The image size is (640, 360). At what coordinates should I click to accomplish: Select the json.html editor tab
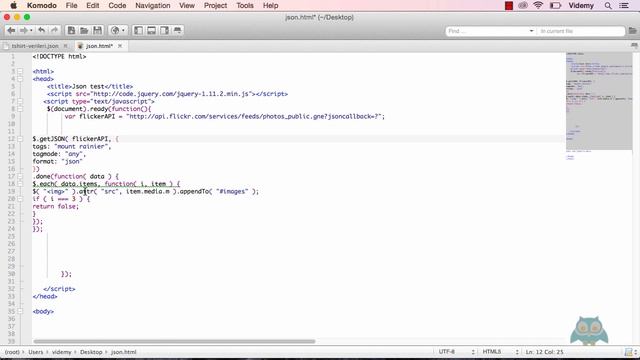[x=99, y=46]
